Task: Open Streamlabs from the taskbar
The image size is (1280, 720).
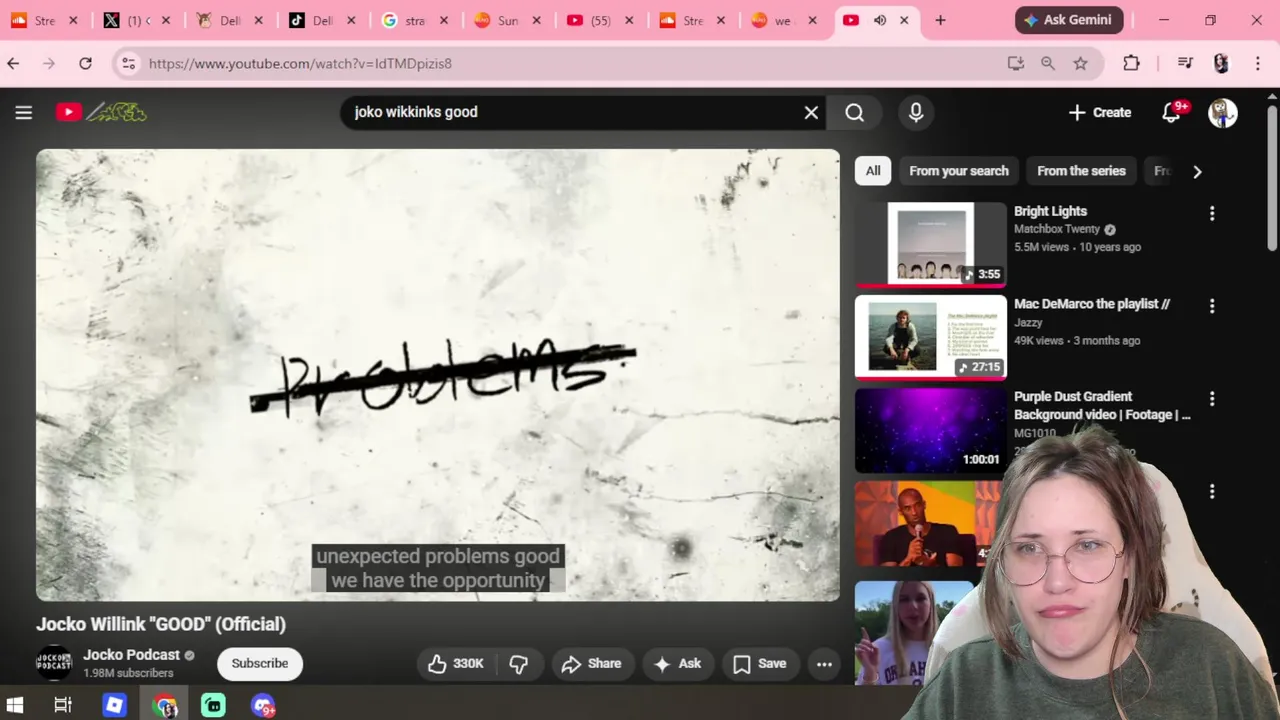Action: tap(214, 706)
